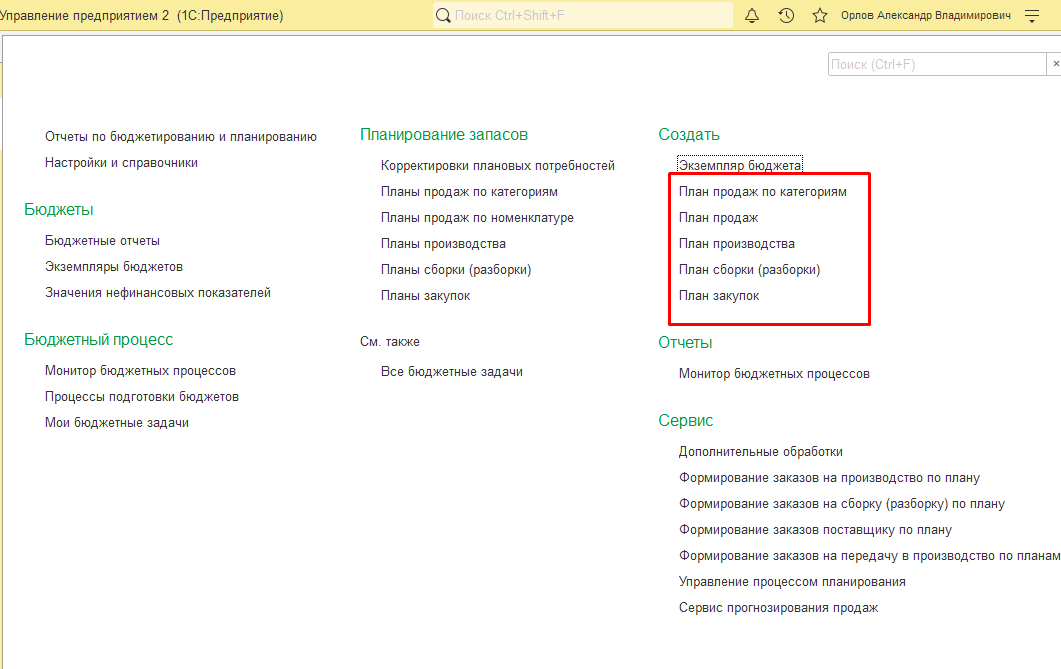Click the Ctrl+Shift+F global search field
1061x669 pixels.
point(590,16)
